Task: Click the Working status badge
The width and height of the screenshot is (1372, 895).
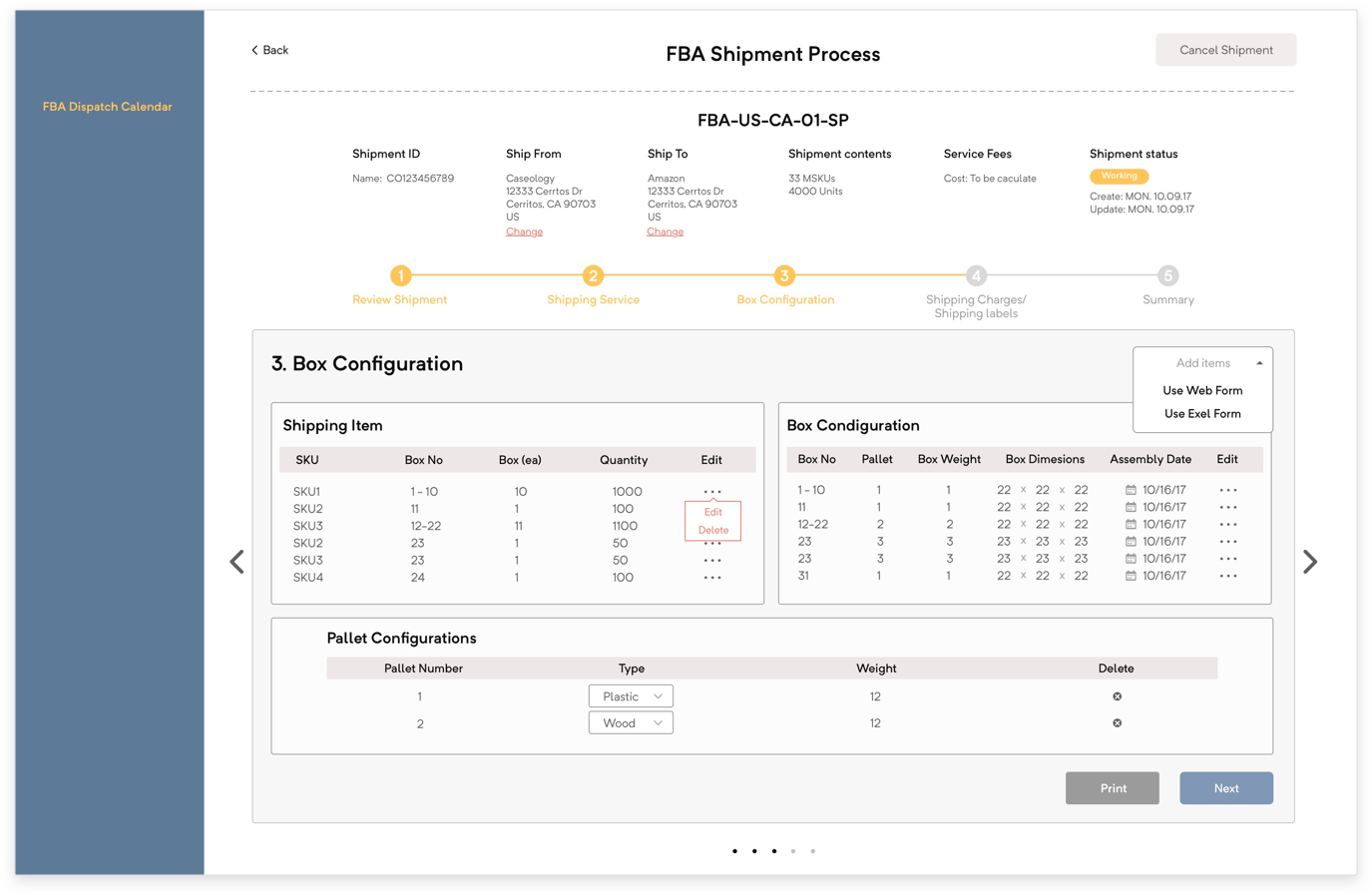Action: click(x=1119, y=176)
